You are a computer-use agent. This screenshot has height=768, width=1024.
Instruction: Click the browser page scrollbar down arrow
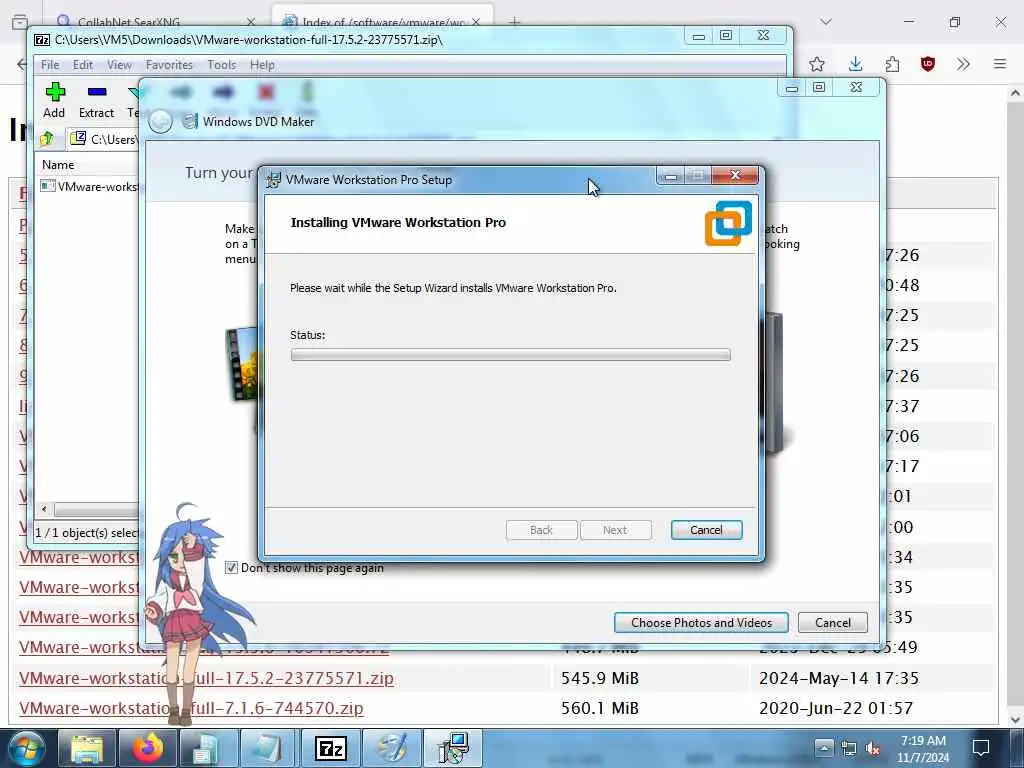(1014, 719)
